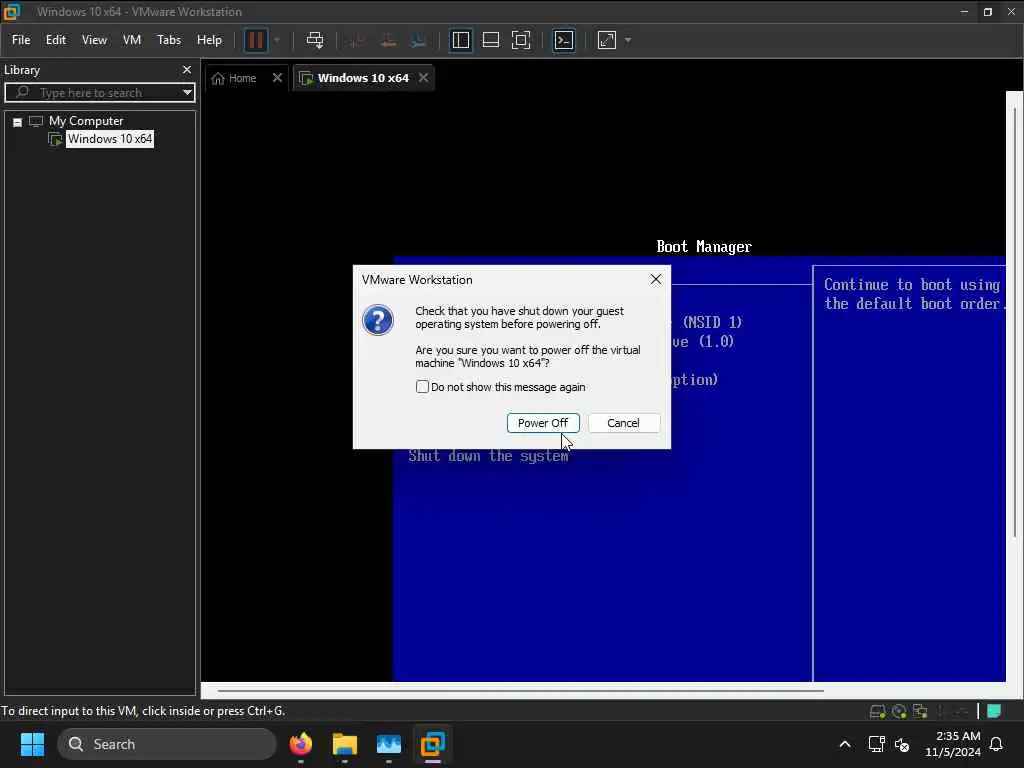Click the teal message log status icon
Viewport: 1024px width, 768px height.
coord(994,711)
